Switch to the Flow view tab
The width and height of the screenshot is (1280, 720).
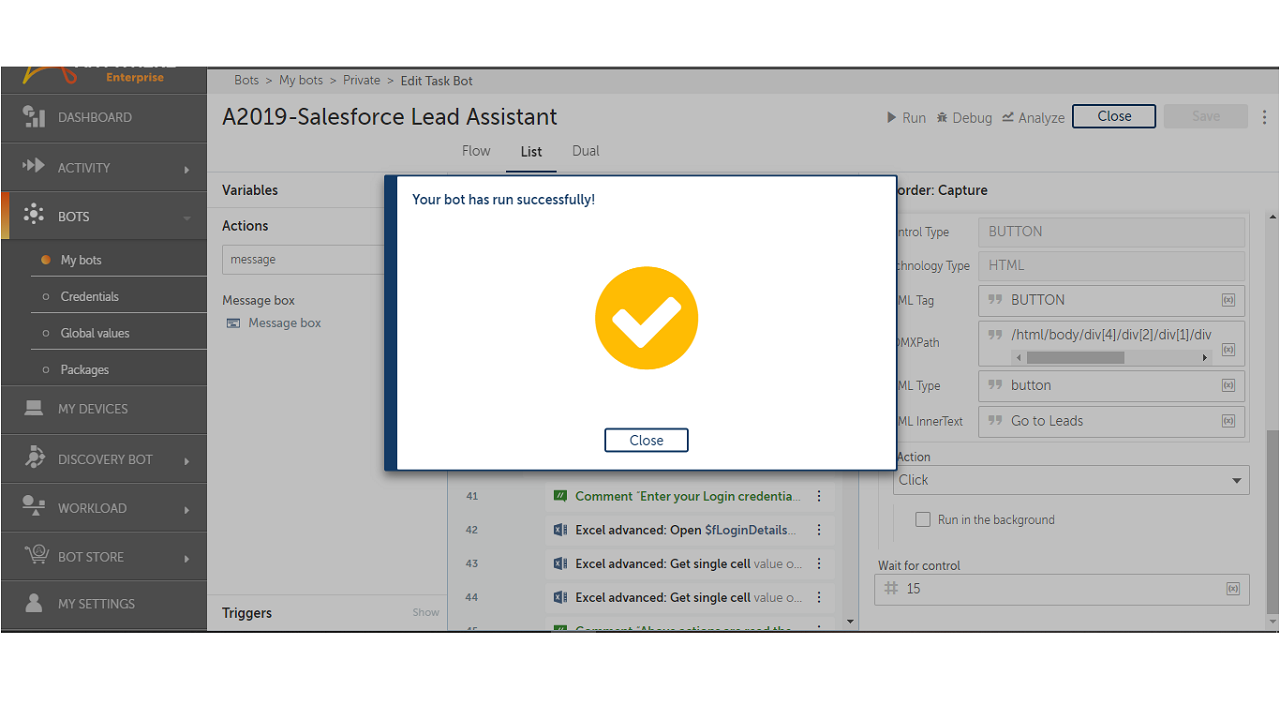point(476,151)
